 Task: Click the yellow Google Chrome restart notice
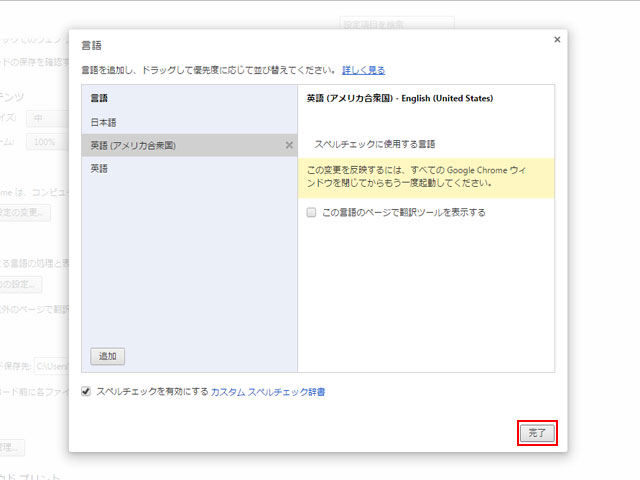(x=426, y=177)
